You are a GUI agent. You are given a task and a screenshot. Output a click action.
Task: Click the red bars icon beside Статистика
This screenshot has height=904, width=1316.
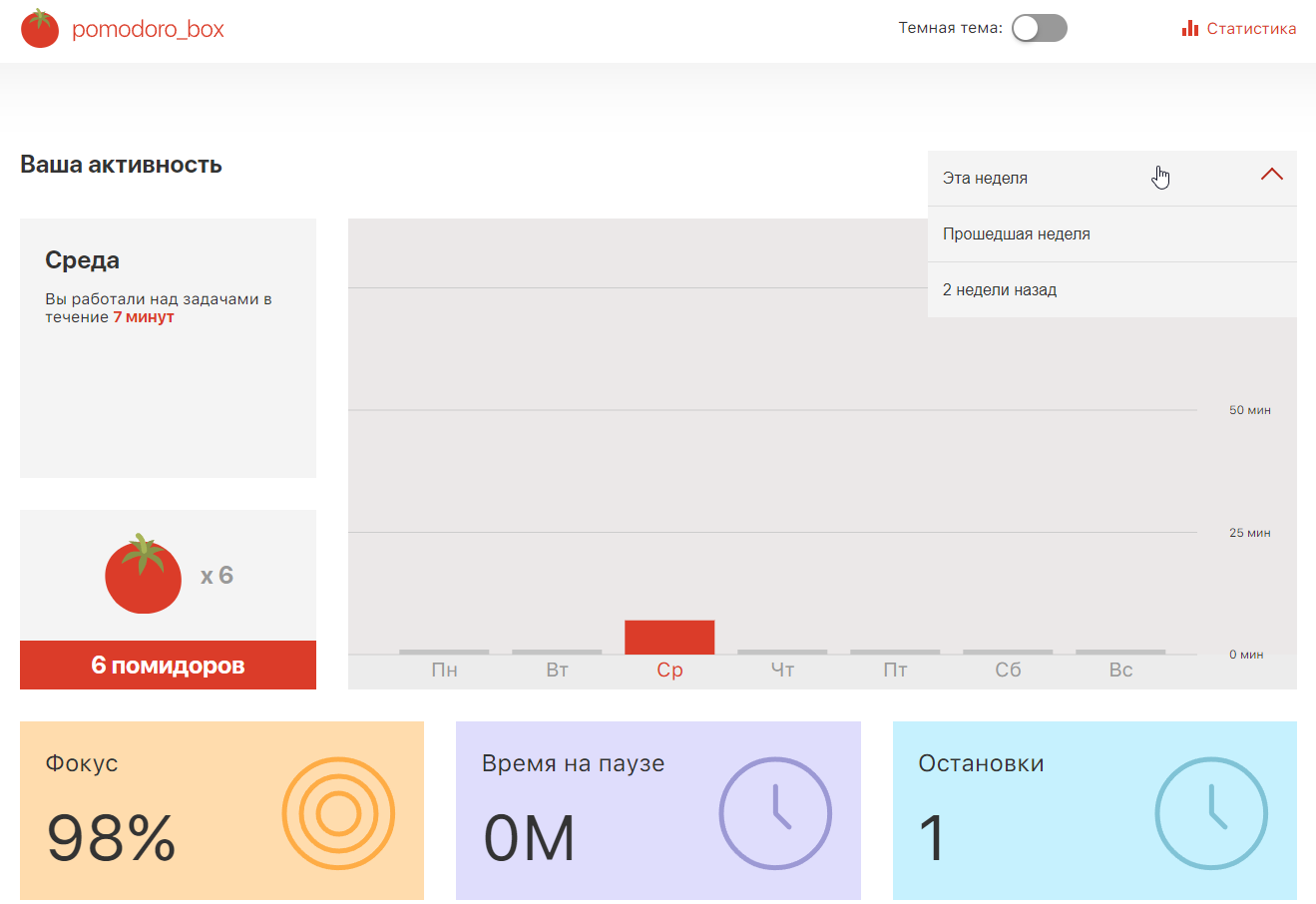point(1190,28)
